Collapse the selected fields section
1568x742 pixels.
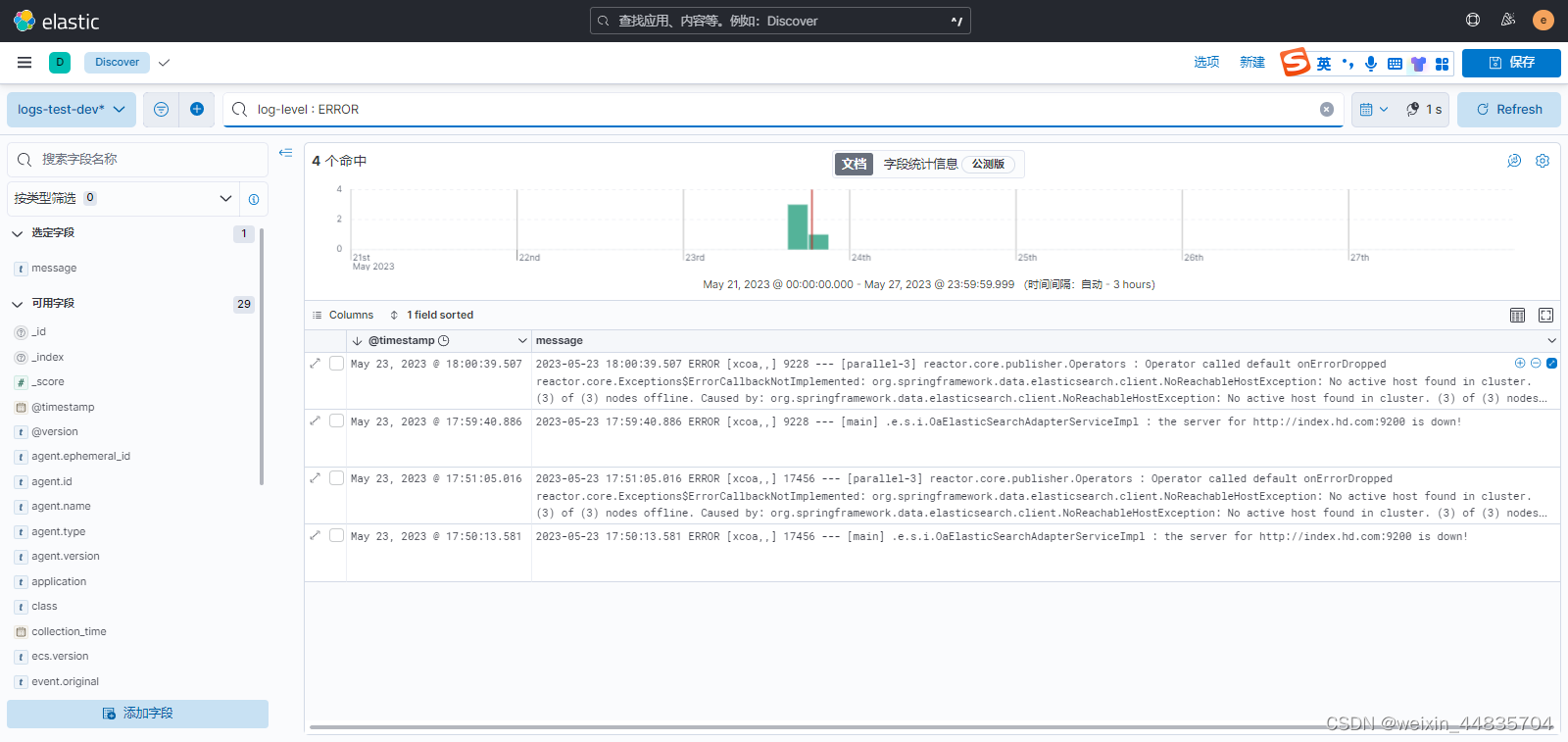click(x=17, y=233)
